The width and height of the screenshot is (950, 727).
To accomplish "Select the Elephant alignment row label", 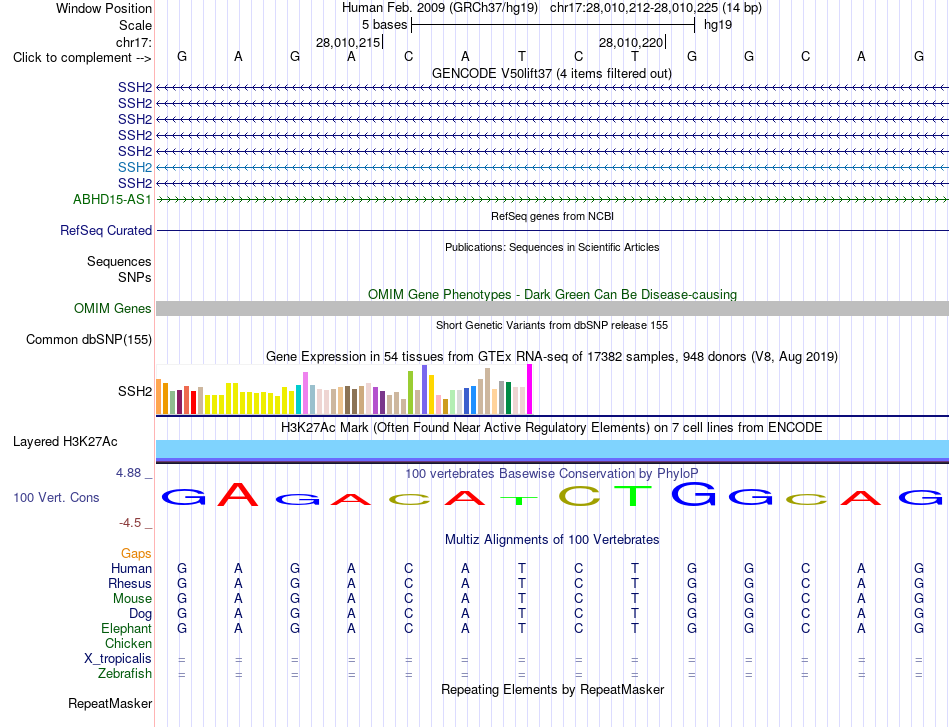I will [126, 629].
